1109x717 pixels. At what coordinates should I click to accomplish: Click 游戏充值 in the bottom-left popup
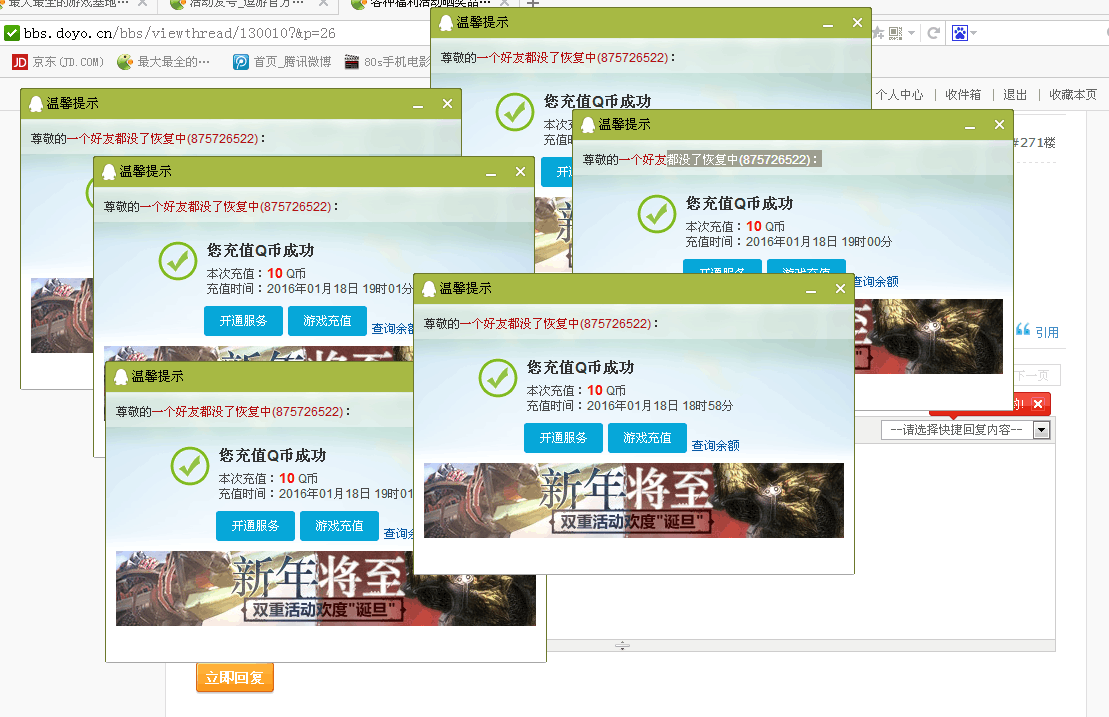pos(339,525)
